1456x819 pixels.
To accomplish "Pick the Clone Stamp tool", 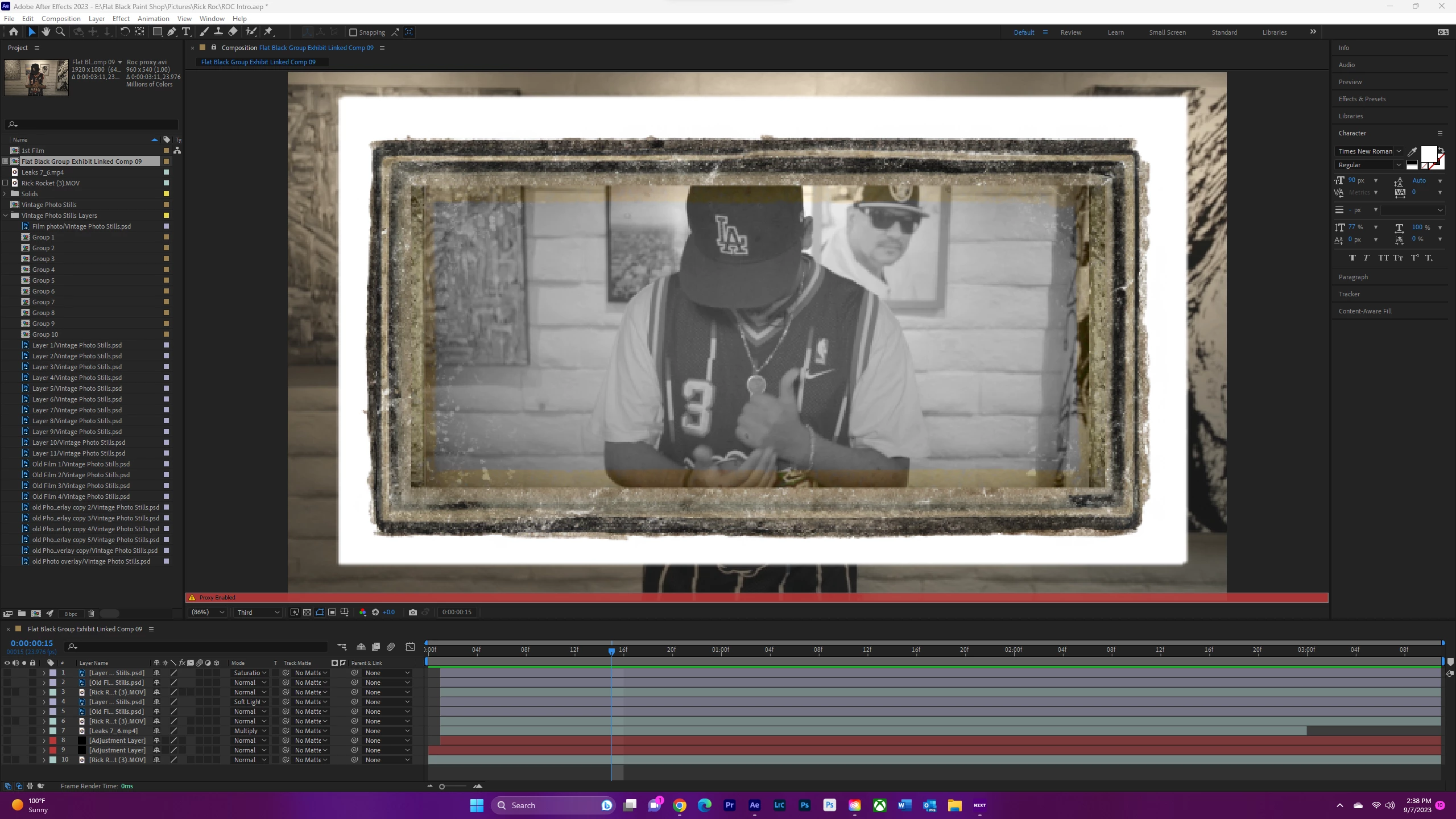I will [x=218, y=32].
